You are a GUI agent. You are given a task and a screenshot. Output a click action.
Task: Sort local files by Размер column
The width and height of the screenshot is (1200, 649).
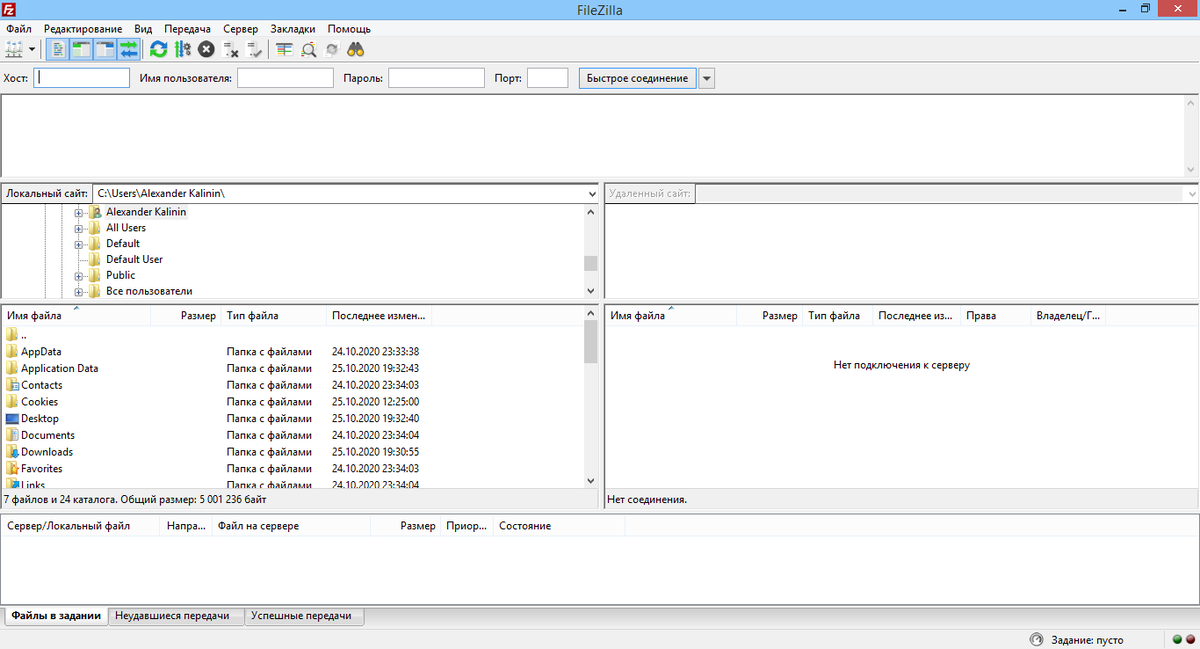[186, 316]
